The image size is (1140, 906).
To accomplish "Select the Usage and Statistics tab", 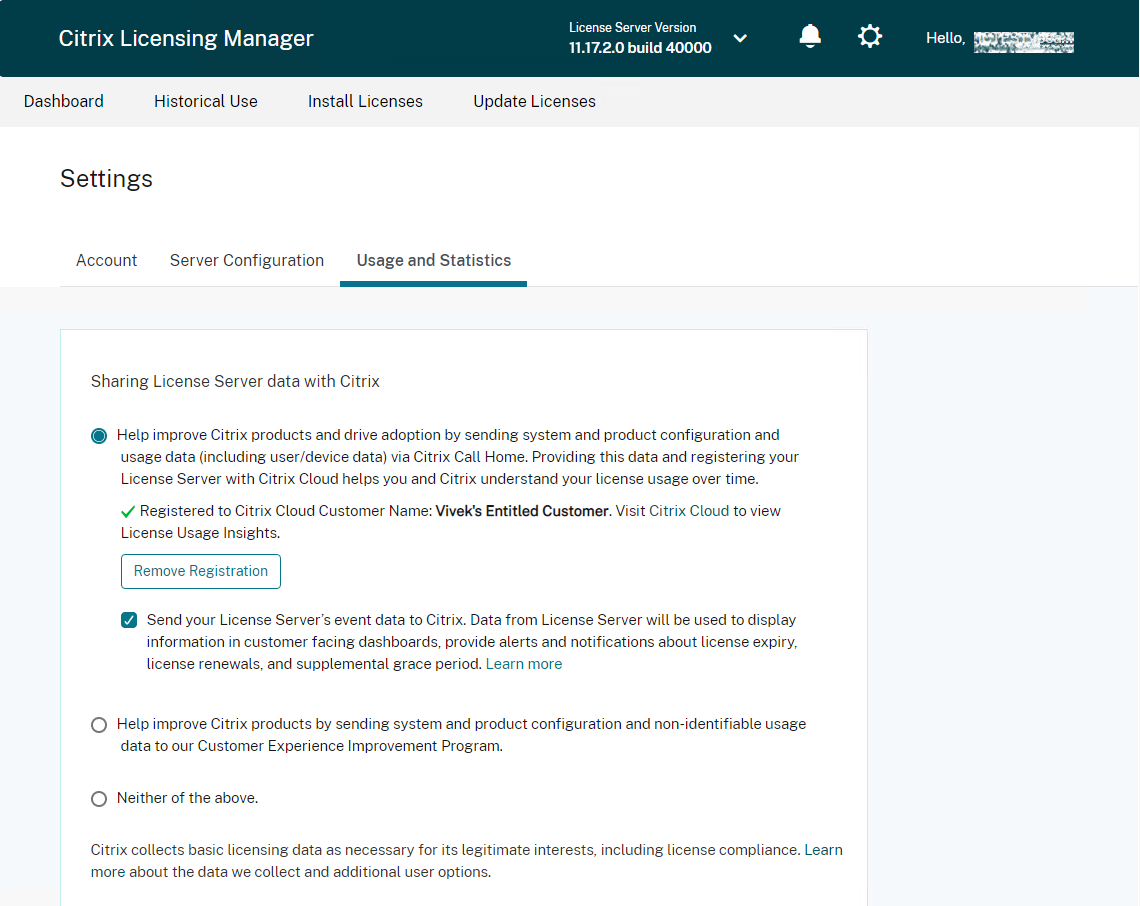I will click(434, 260).
